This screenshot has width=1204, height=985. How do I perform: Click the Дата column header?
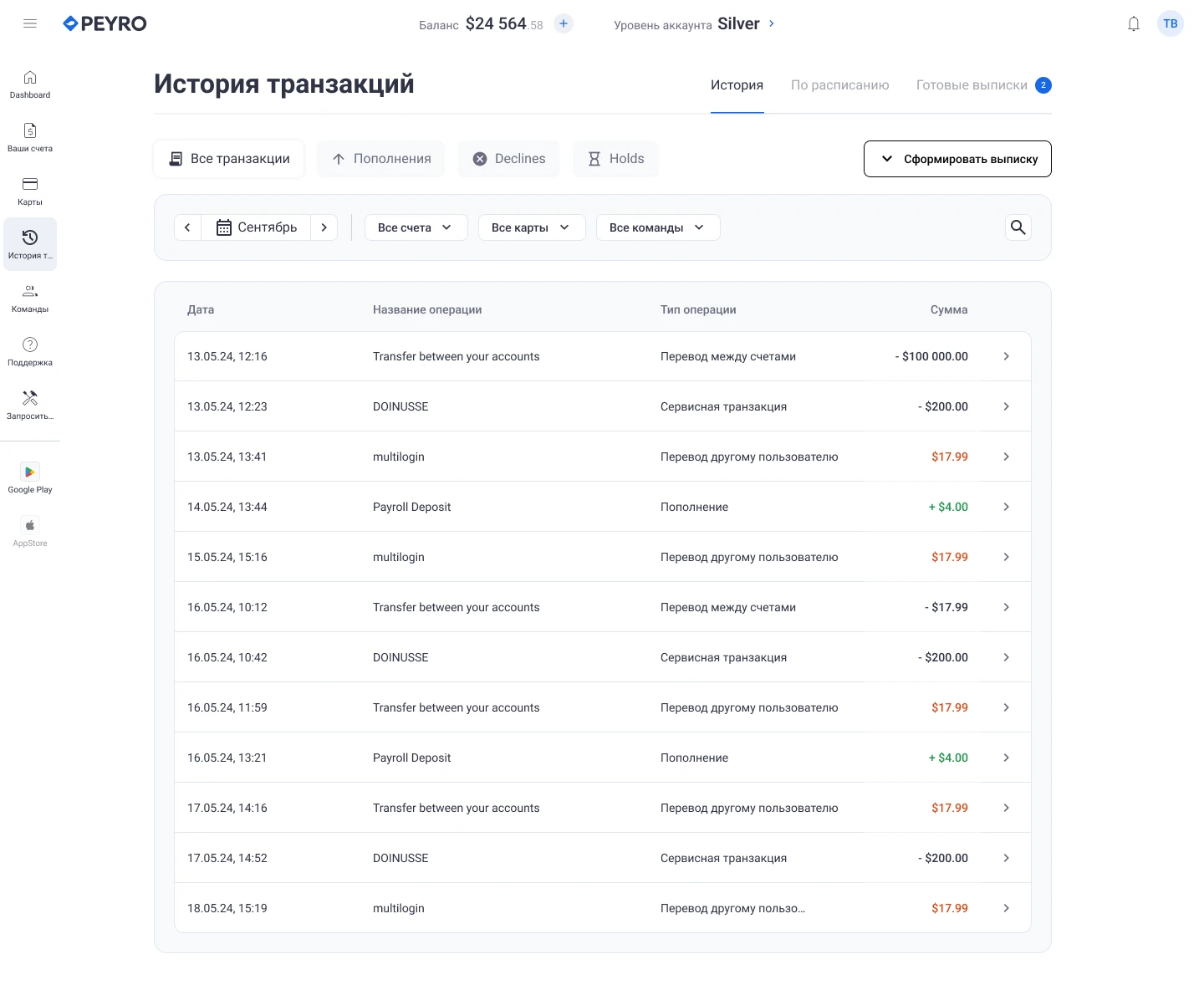pyautogui.click(x=201, y=309)
